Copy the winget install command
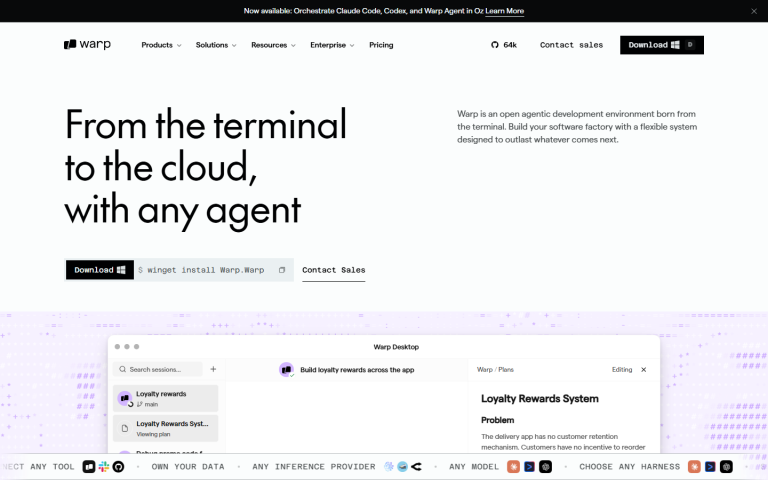The width and height of the screenshot is (768, 480). 282,270
